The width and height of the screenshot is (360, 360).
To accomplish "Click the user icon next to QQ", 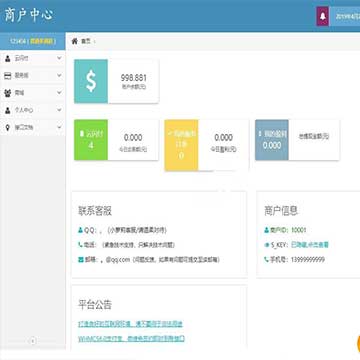I will 80,230.
